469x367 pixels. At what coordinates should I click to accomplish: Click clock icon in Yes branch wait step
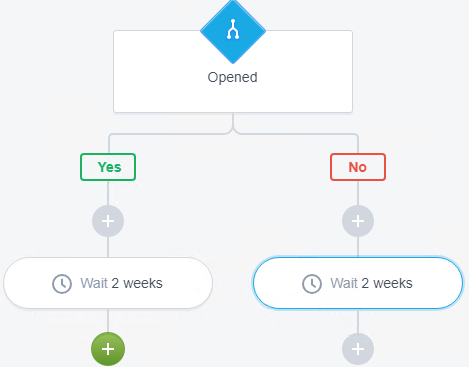click(62, 284)
